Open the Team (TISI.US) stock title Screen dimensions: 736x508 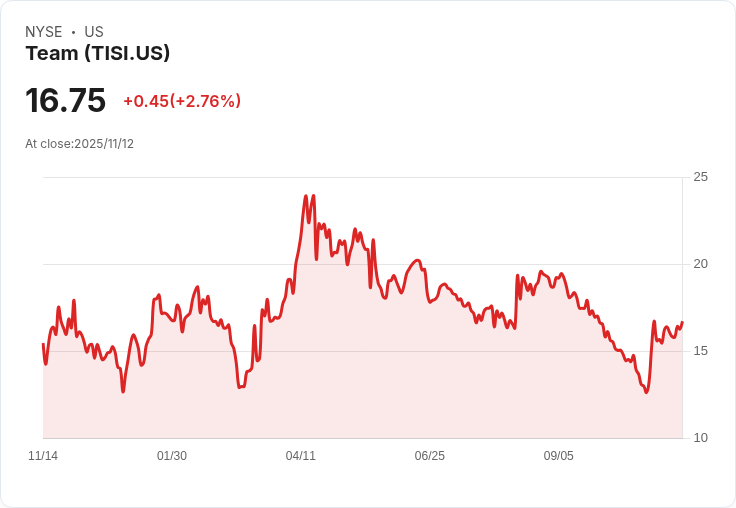tap(98, 54)
